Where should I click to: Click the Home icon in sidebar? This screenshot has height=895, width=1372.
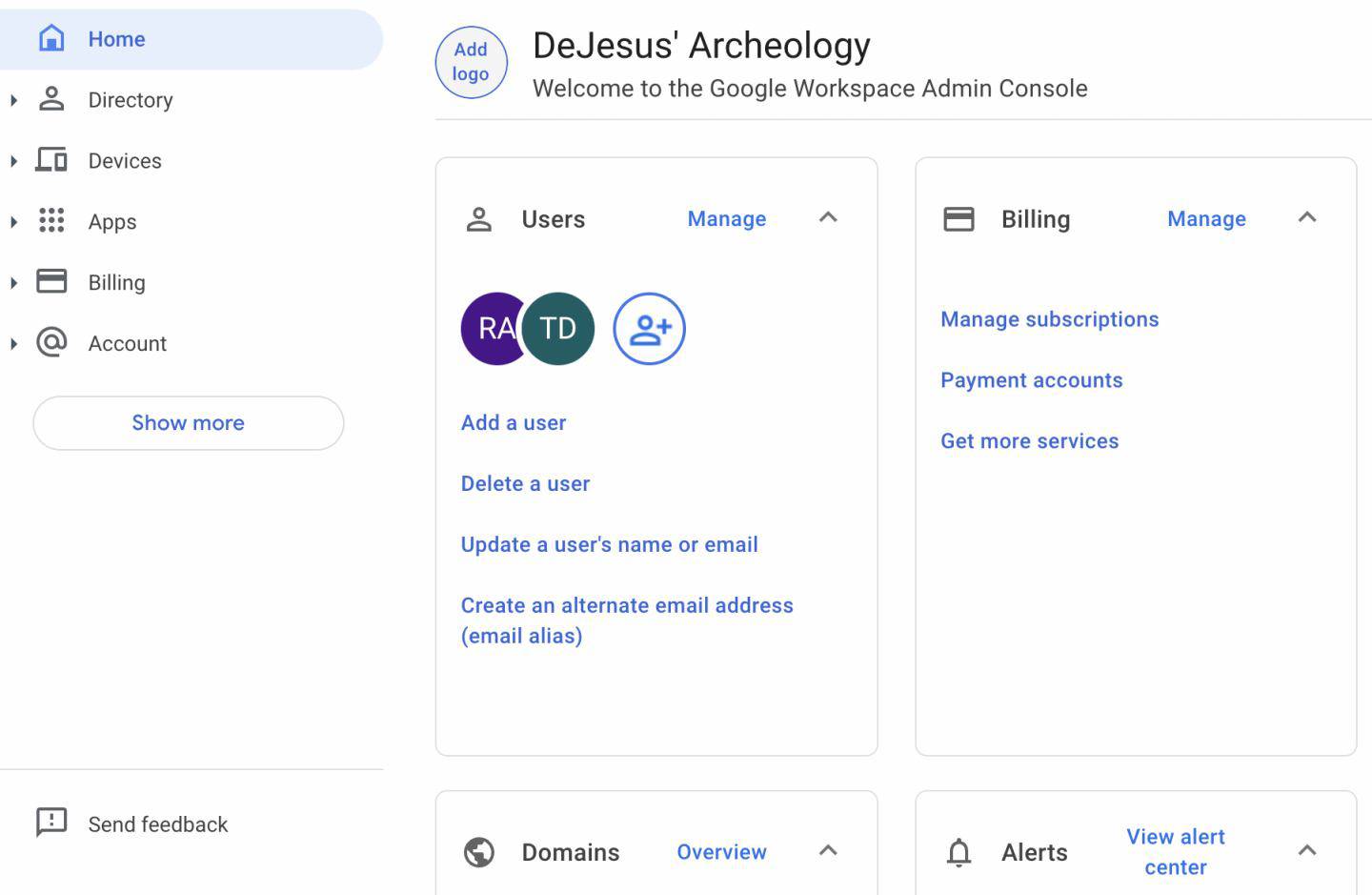click(x=51, y=39)
